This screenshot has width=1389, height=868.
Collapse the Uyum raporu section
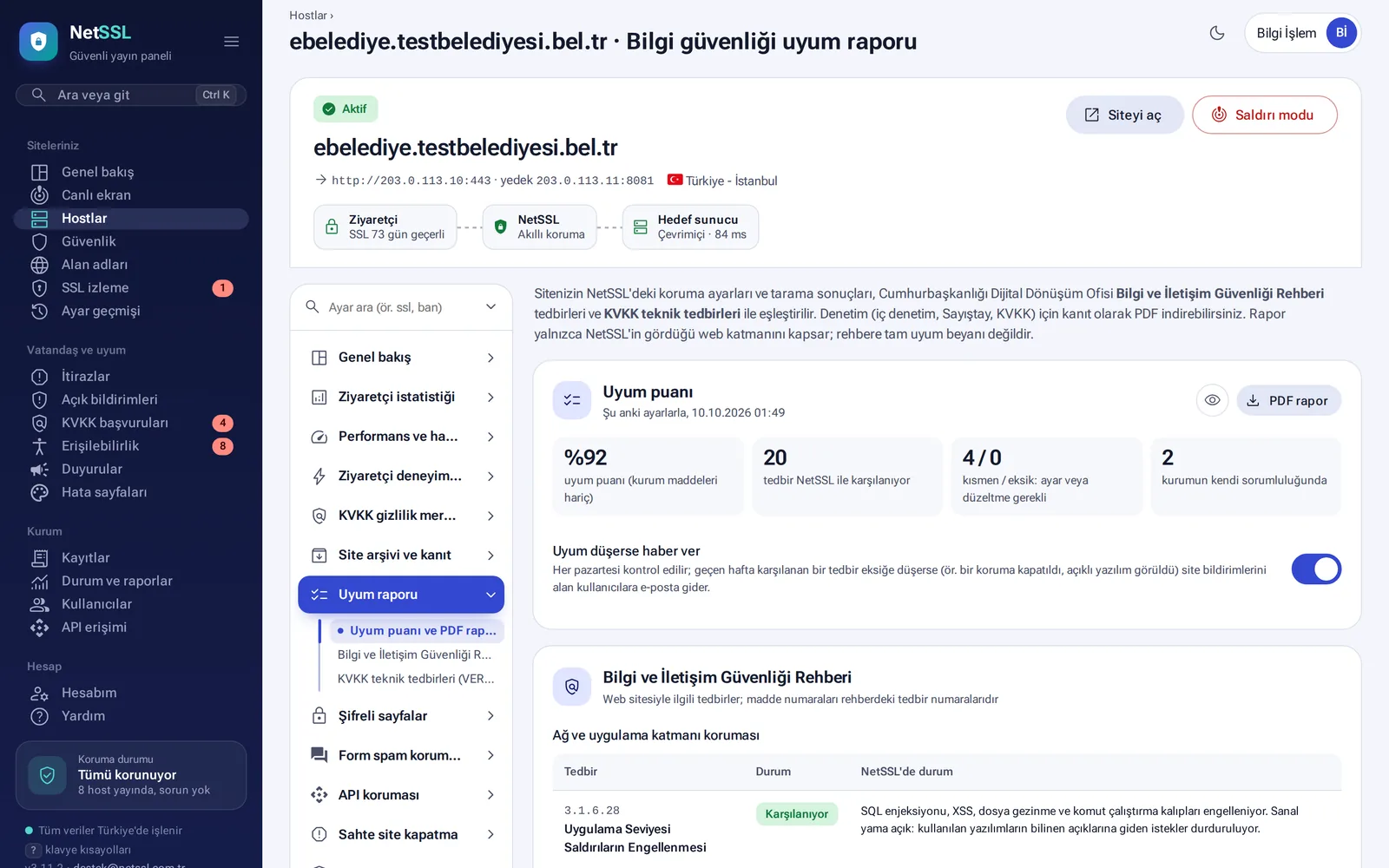[x=401, y=595]
